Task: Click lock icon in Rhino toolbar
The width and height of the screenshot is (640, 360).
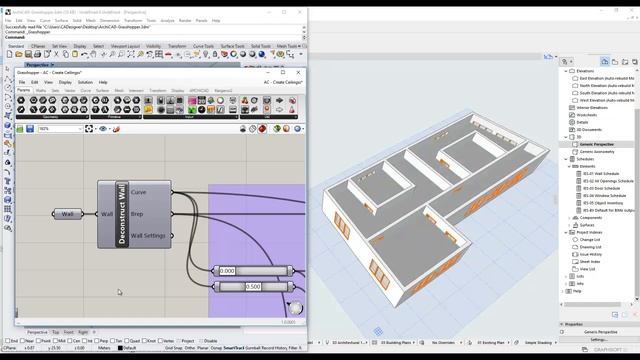Action: coord(215,54)
